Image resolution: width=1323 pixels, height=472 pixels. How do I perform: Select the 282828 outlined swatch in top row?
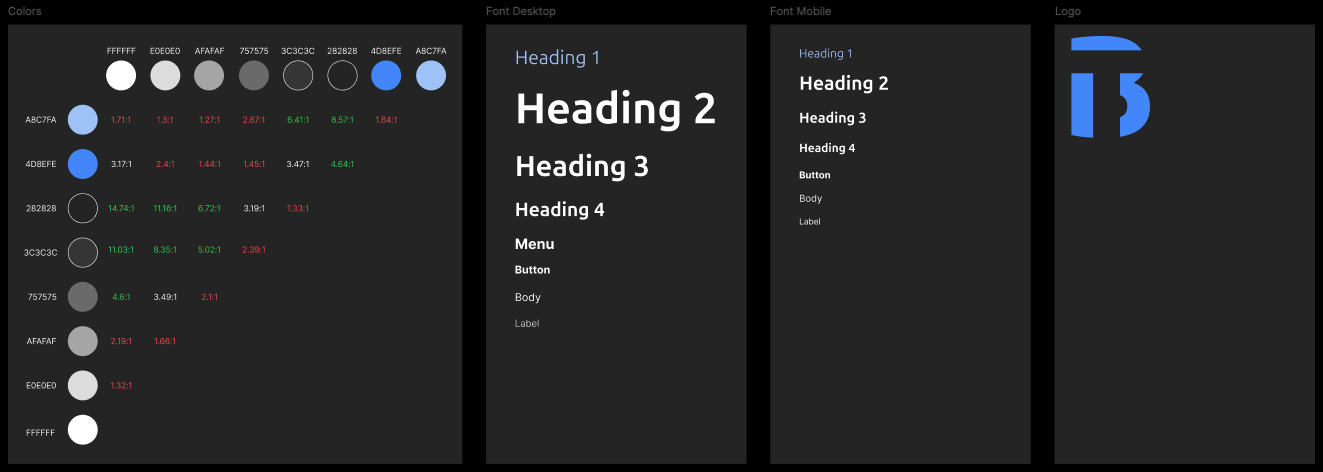tap(342, 75)
